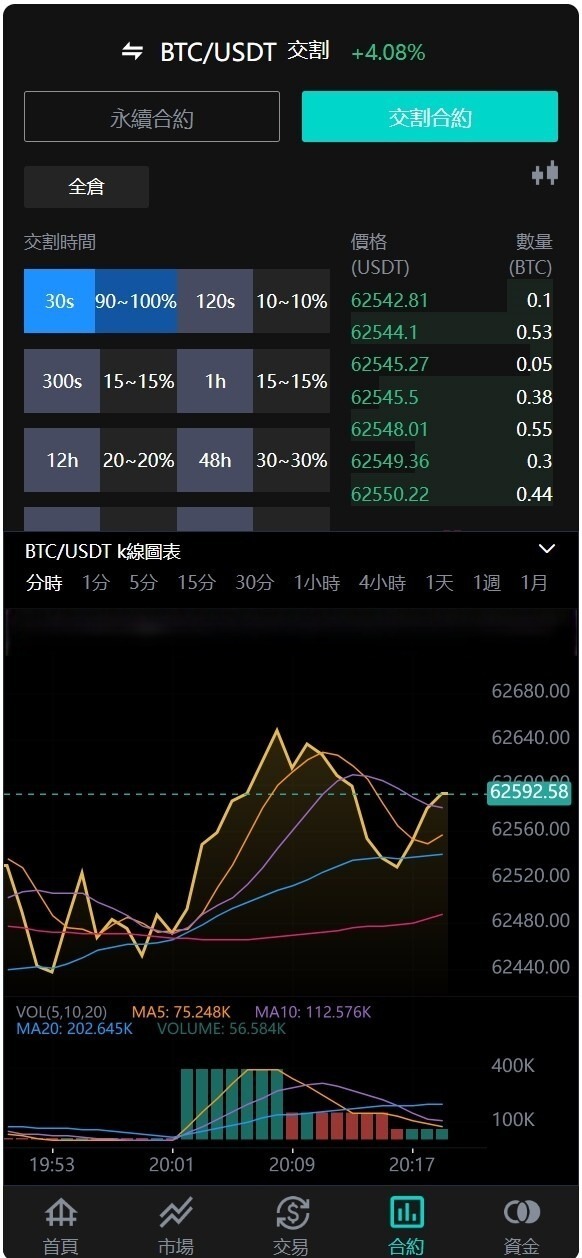Switch to 永續合約 tab
This screenshot has height=1258, width=582.
tap(152, 118)
